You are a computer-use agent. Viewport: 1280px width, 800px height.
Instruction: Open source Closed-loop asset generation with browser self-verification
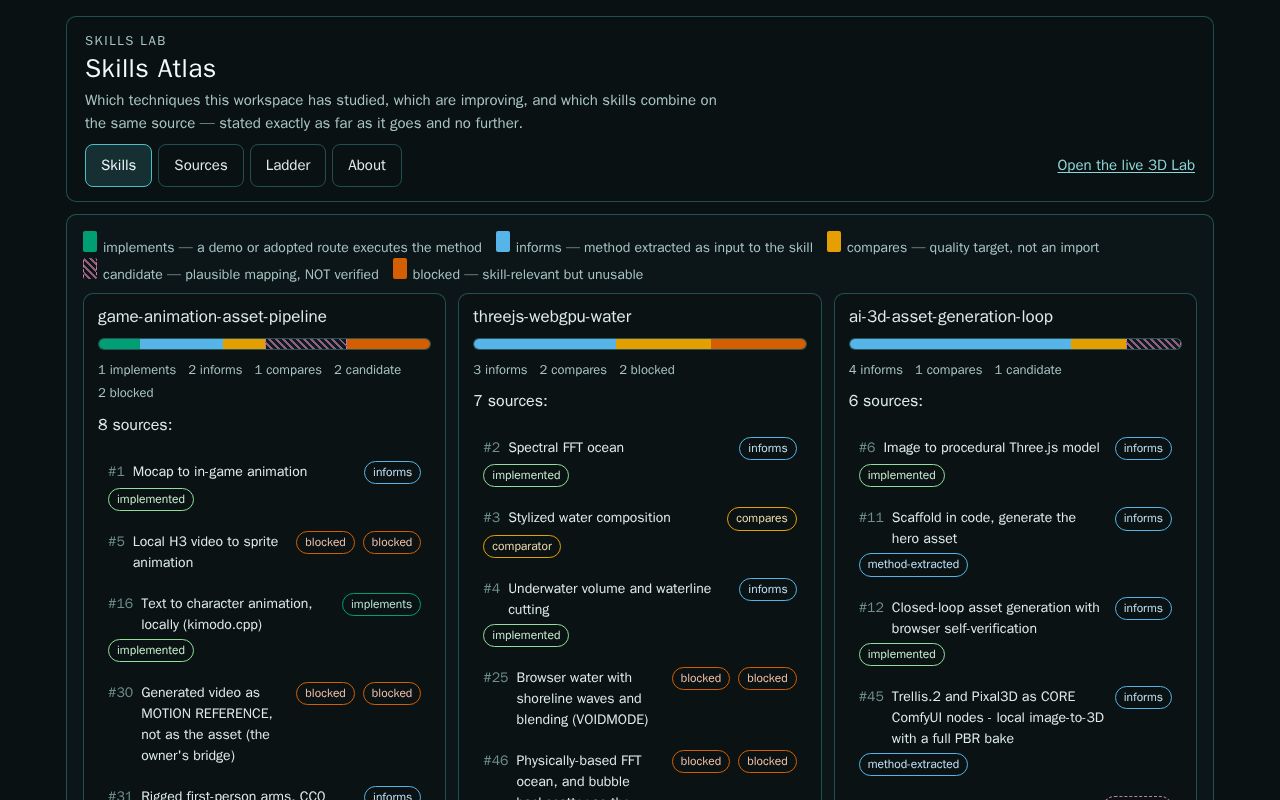(x=996, y=618)
